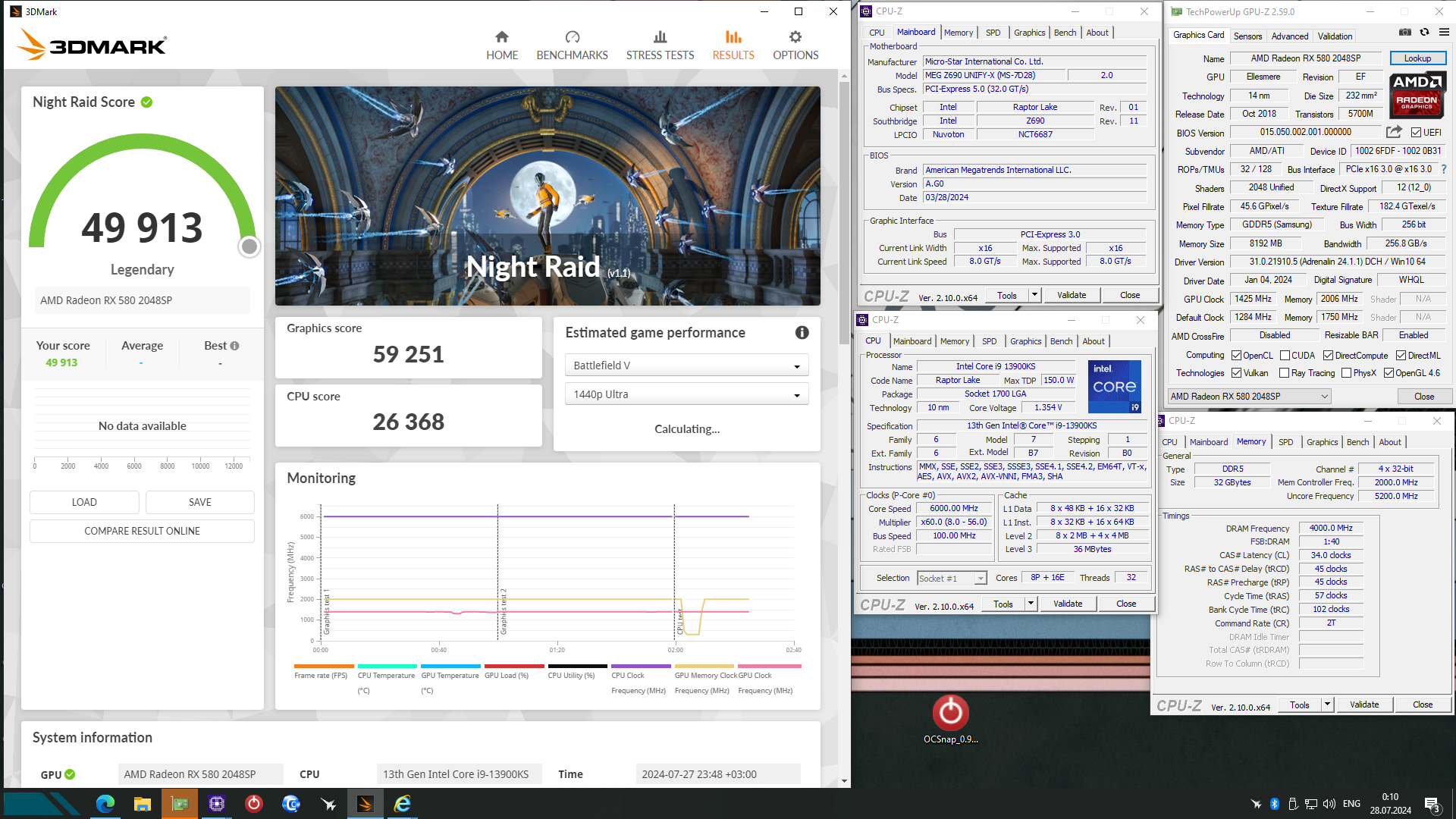Click the GPU-Z Bus Interface question mark

[x=1444, y=169]
